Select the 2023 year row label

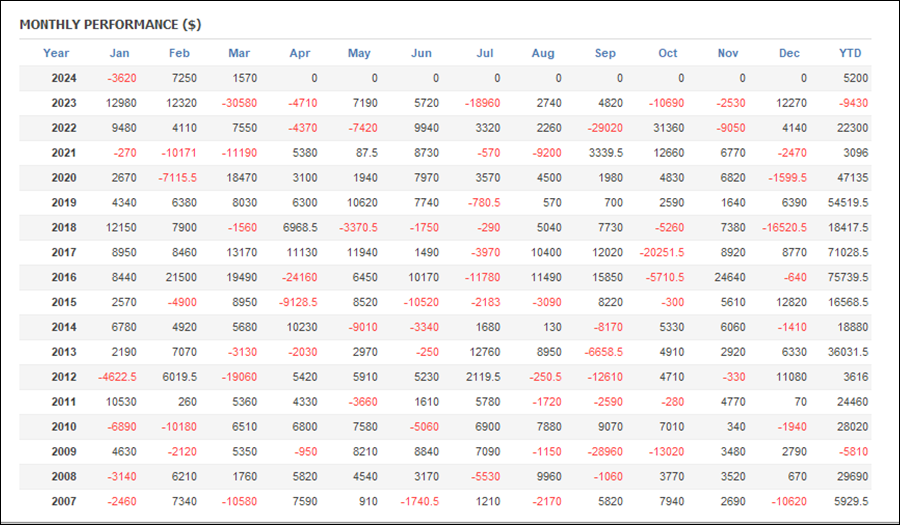(64, 103)
